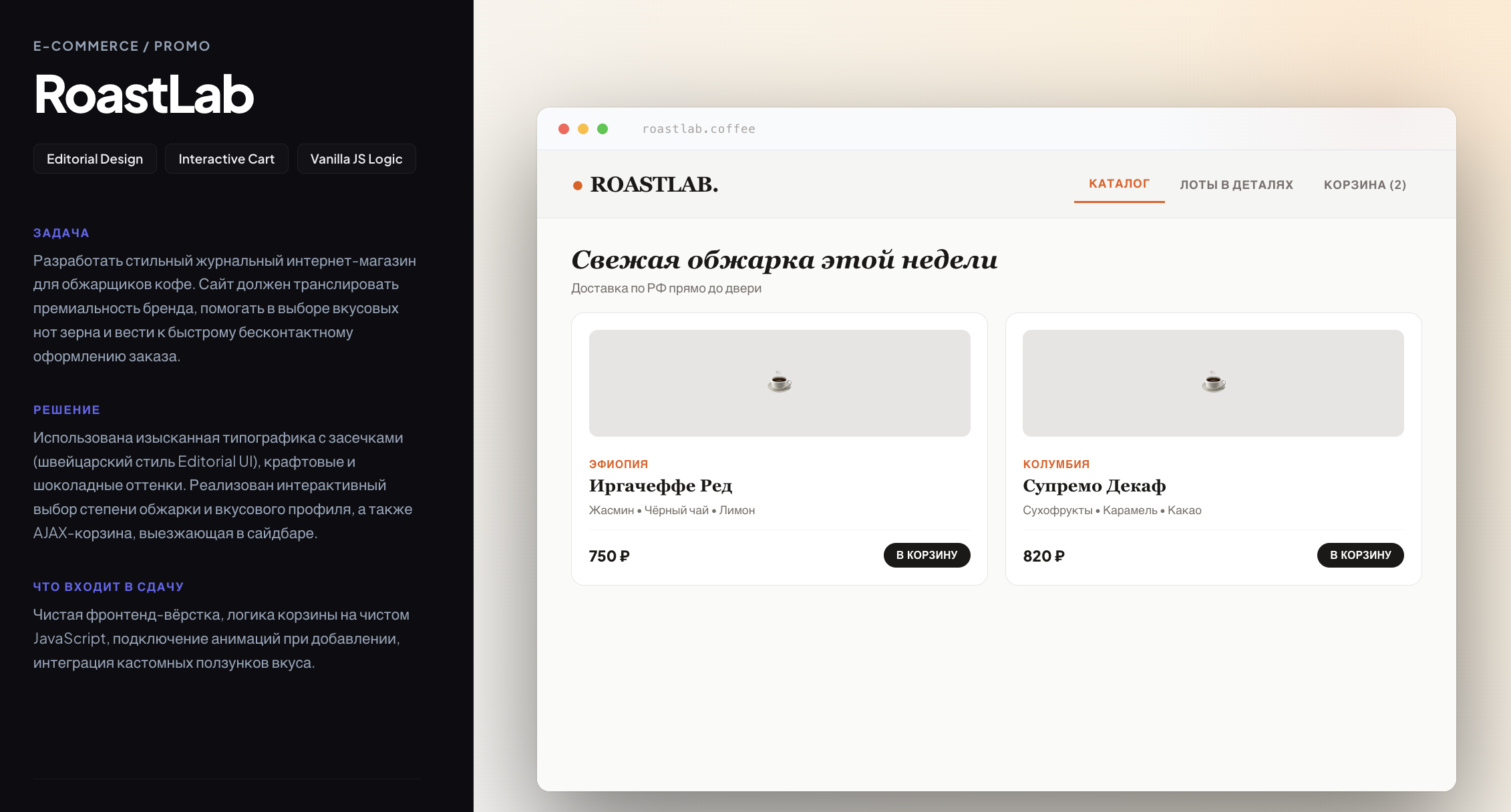Click the E-COMMERCE / PROMO label

(x=122, y=46)
